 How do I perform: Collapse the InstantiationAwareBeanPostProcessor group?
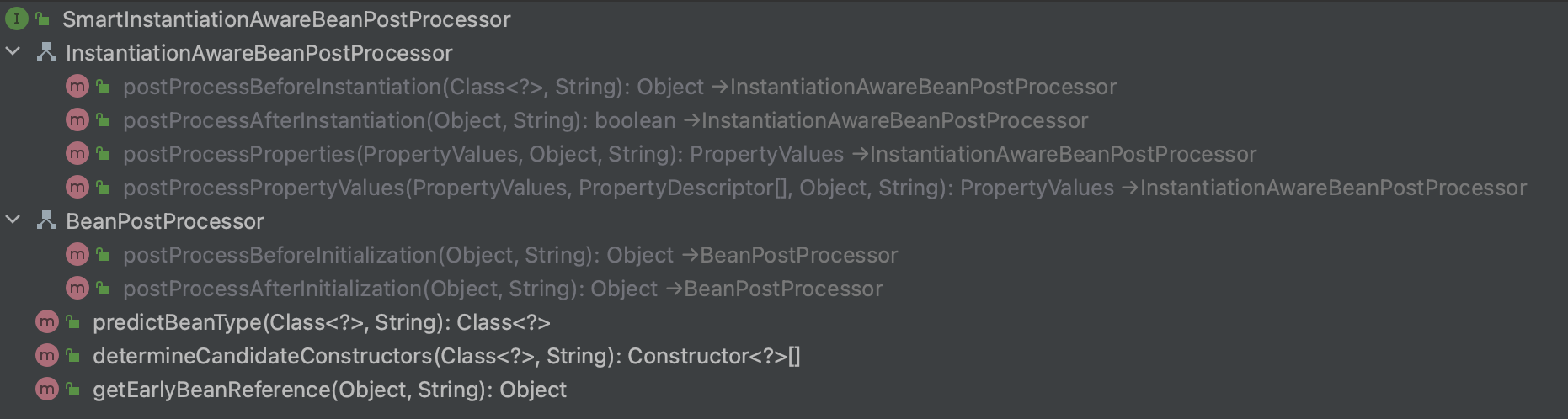click(x=13, y=52)
